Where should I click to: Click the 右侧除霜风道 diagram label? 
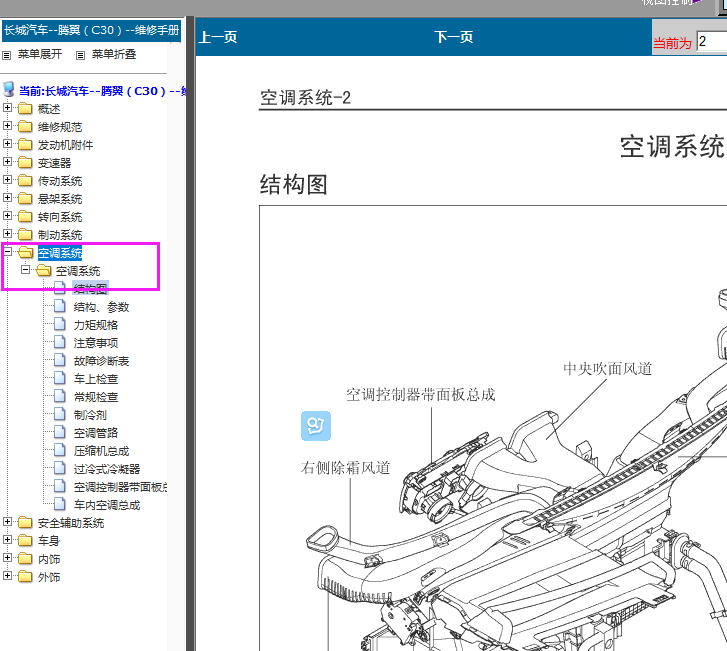(x=345, y=468)
